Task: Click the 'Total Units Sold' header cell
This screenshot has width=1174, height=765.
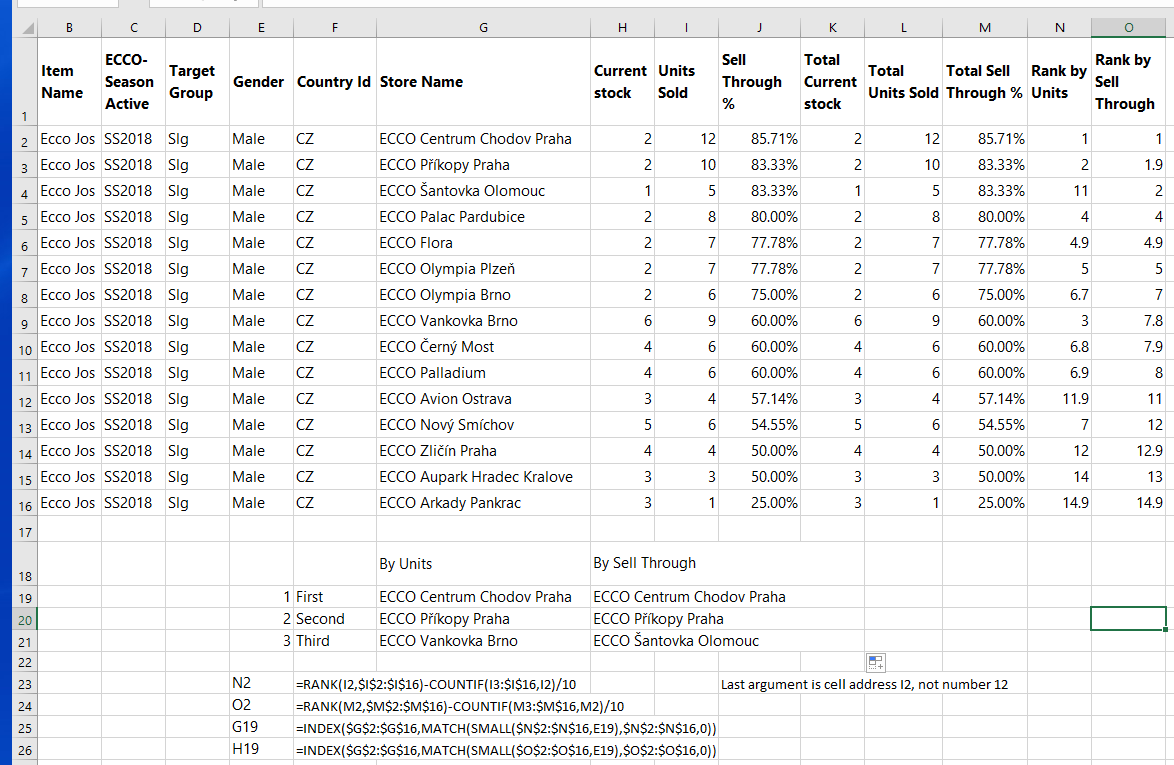Action: click(903, 82)
